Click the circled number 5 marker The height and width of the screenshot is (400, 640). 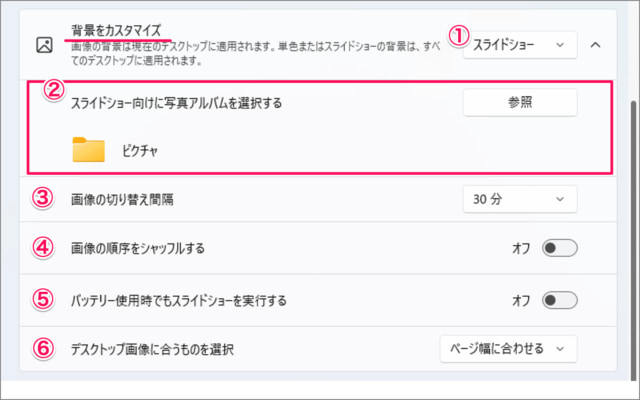42,298
